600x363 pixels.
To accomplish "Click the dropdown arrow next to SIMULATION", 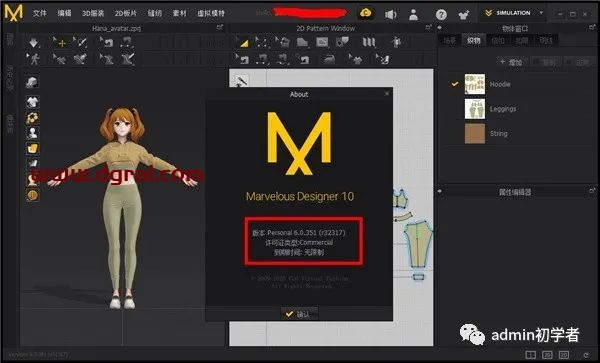I will pyautogui.click(x=541, y=13).
